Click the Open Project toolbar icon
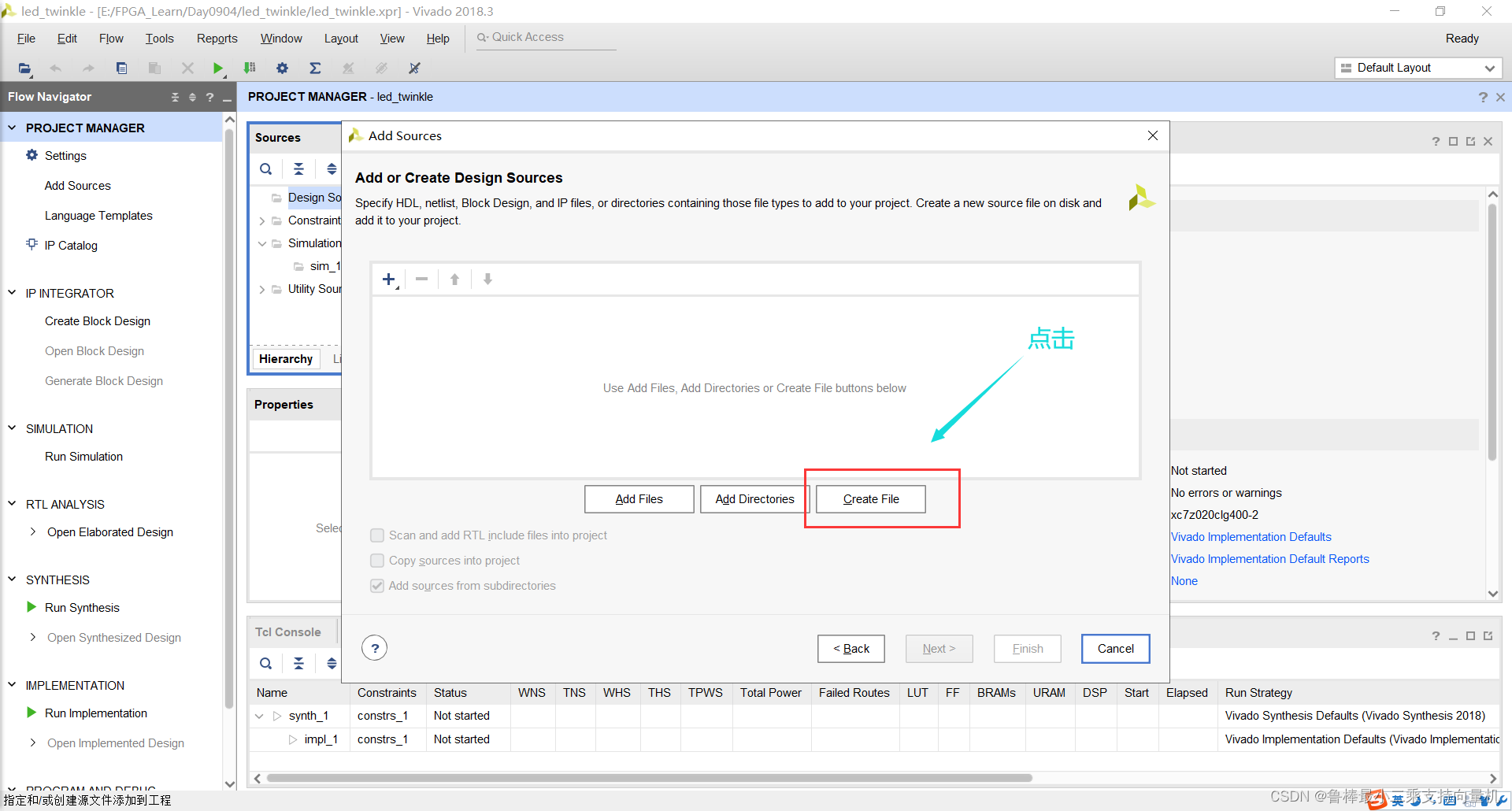This screenshot has height=811, width=1512. point(24,69)
